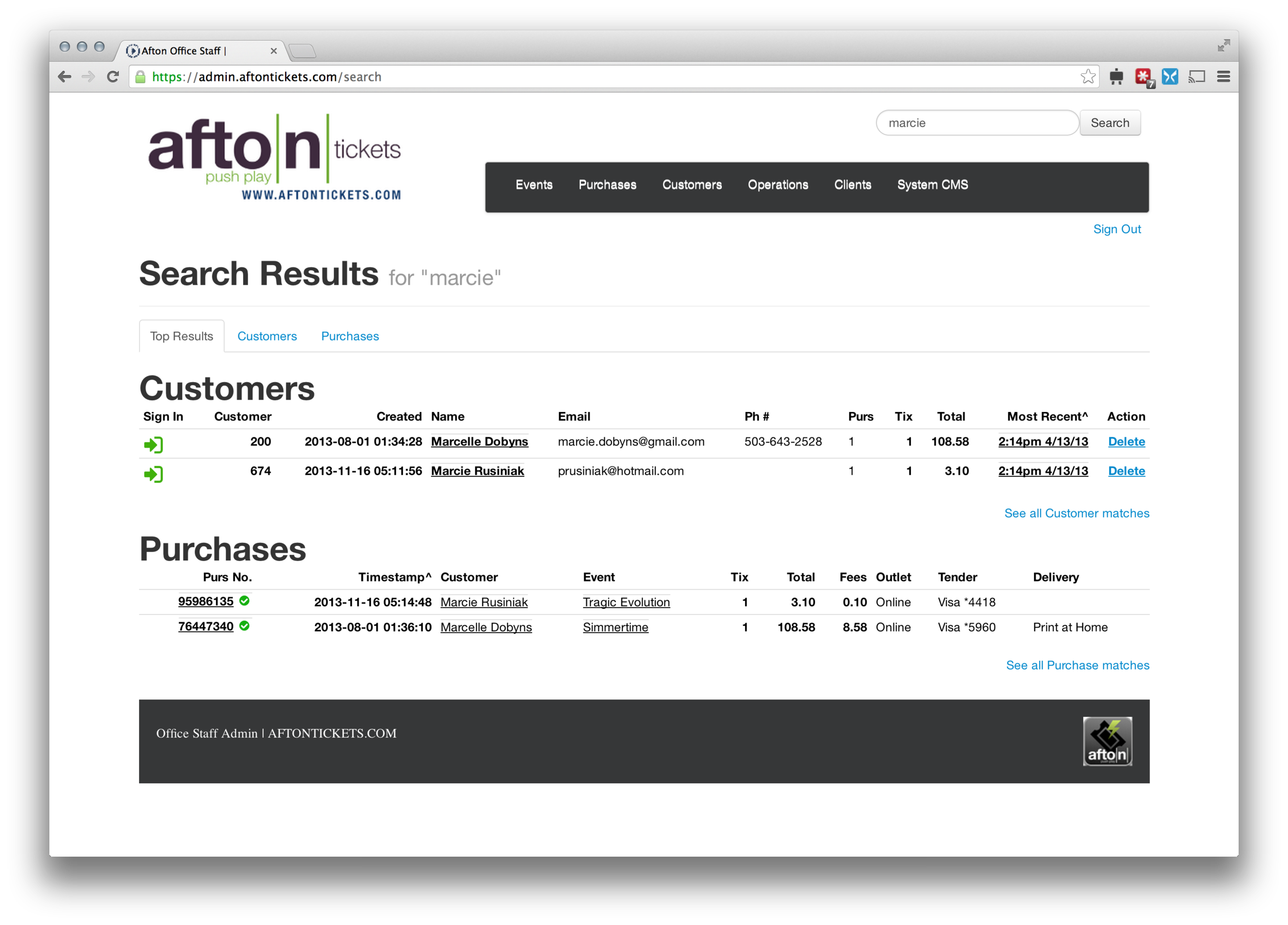Click green check beside purchase 76447340
This screenshot has width=1288, height=925.
click(244, 626)
